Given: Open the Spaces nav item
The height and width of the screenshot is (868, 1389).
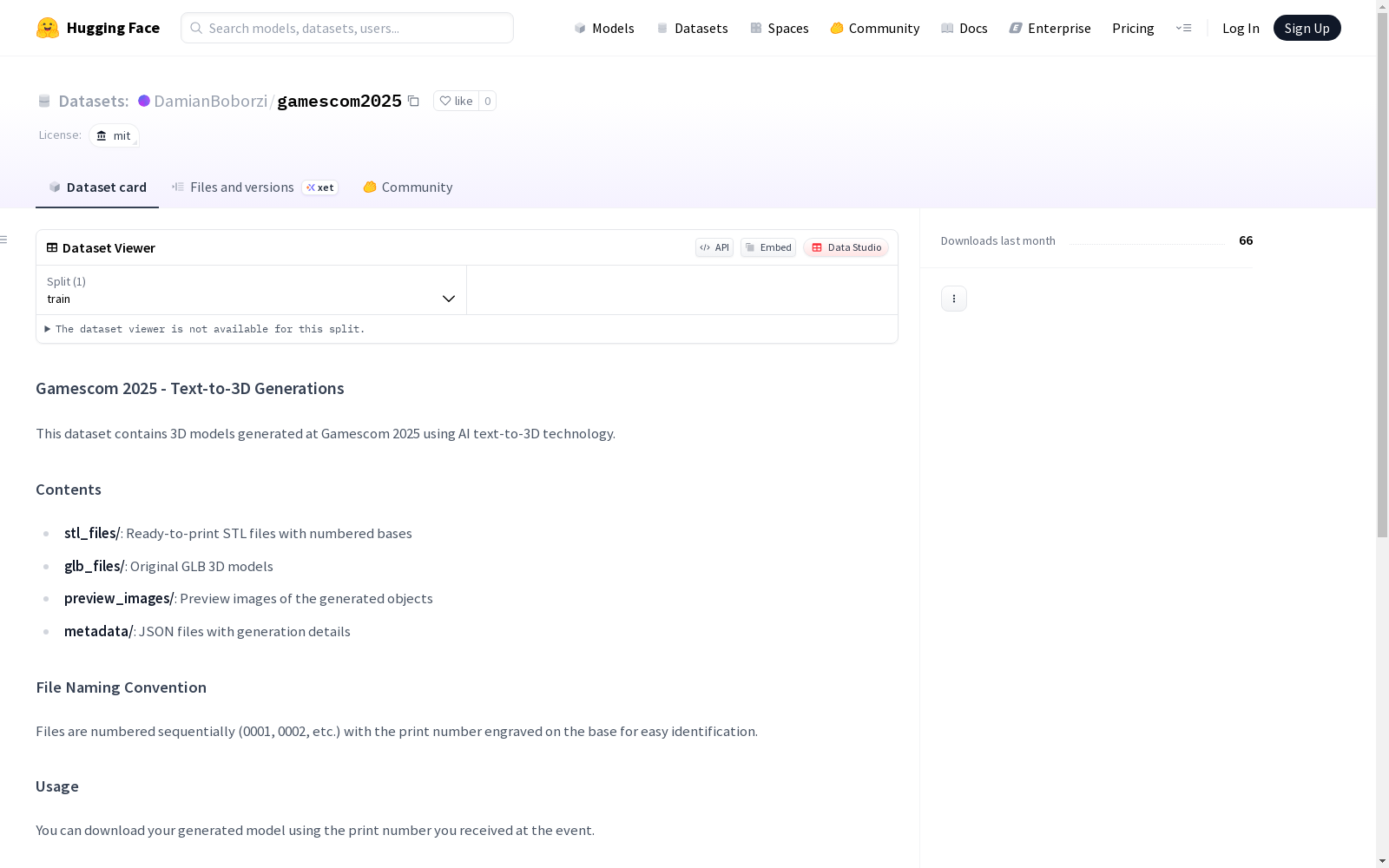Looking at the screenshot, I should point(780,28).
